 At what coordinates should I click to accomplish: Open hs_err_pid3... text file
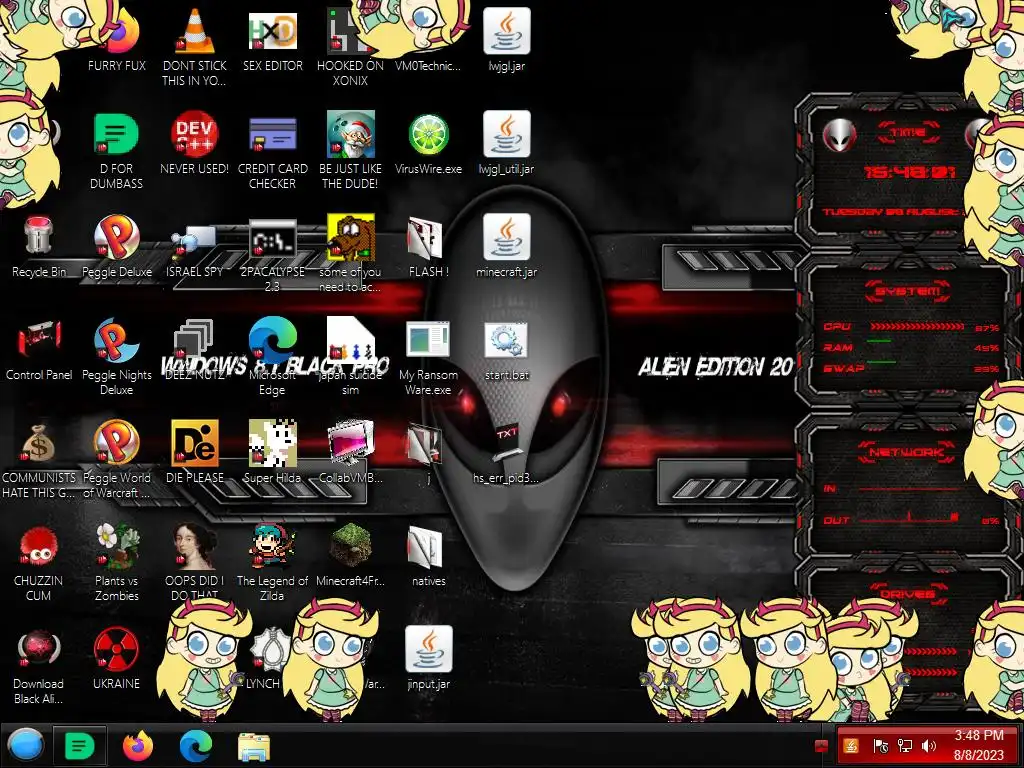(x=506, y=443)
